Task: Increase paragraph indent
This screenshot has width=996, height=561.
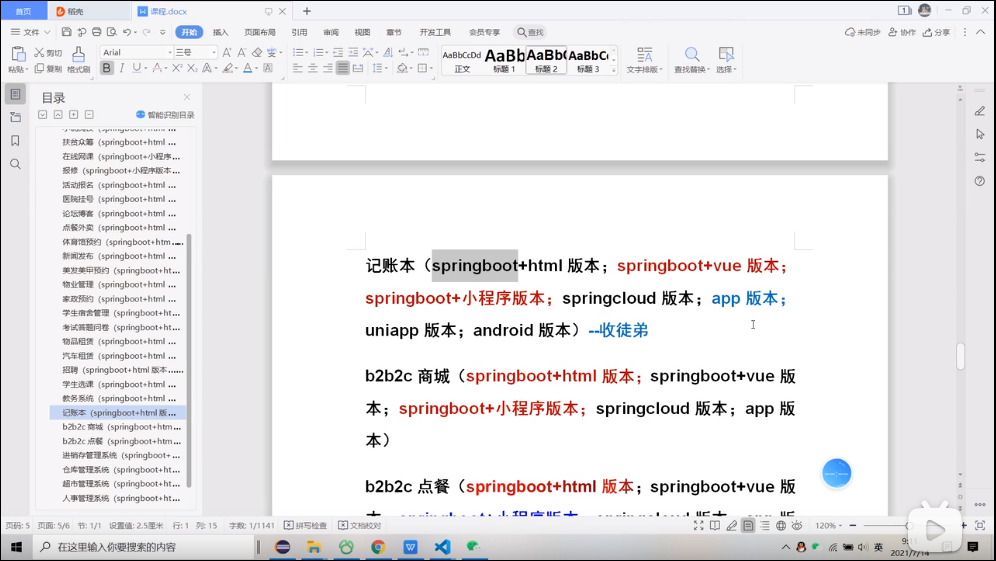Action: [x=353, y=53]
